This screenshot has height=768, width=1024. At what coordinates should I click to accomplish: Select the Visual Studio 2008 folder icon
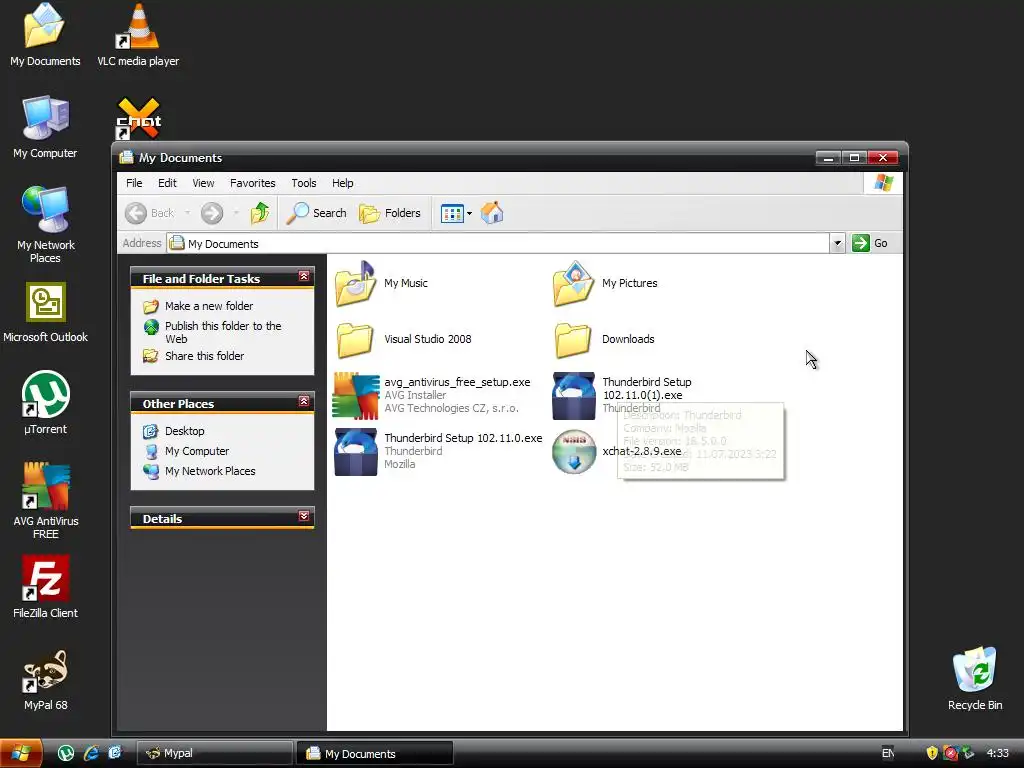tap(355, 340)
